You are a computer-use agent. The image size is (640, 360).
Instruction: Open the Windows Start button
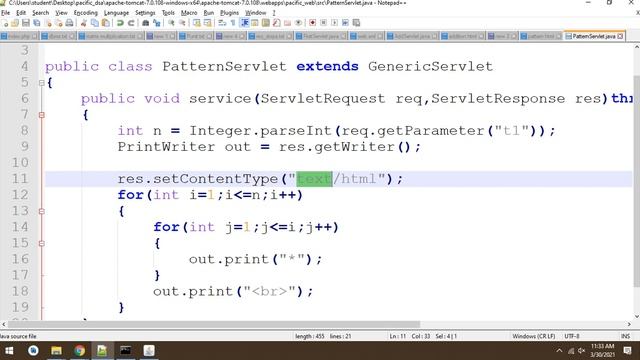[x=9, y=351]
